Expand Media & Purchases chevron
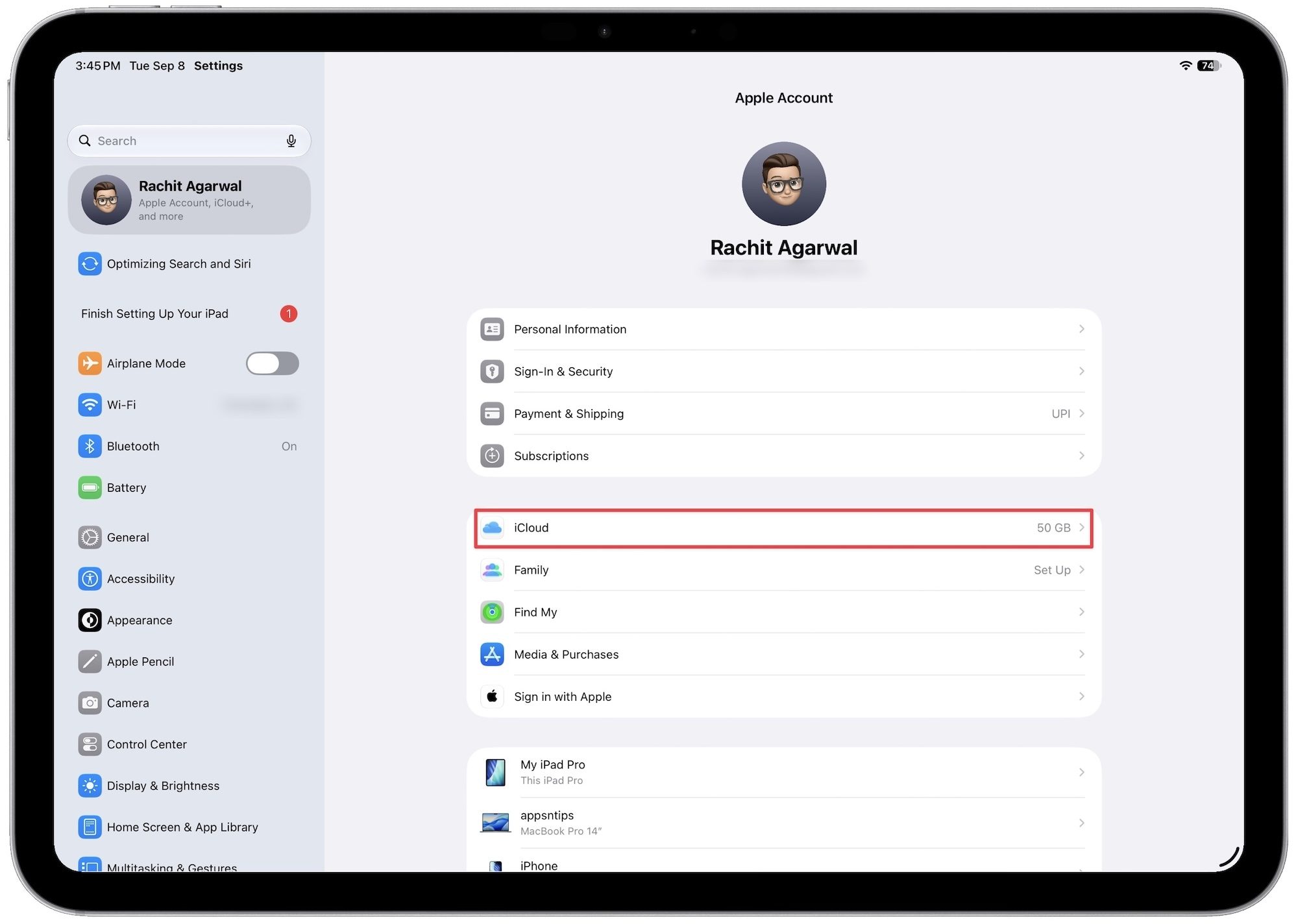 [x=1081, y=654]
